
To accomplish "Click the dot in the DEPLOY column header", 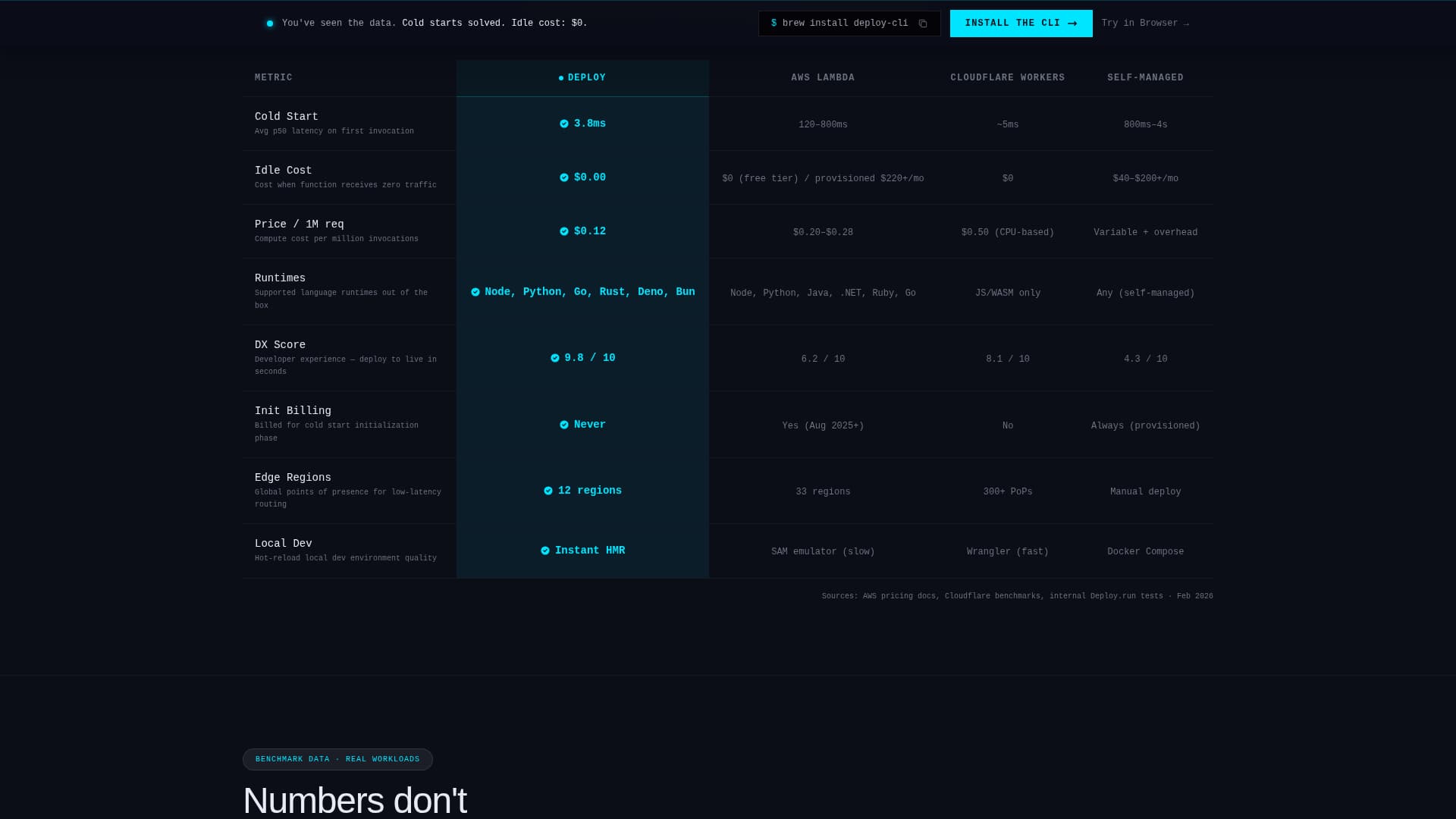I will coord(561,78).
